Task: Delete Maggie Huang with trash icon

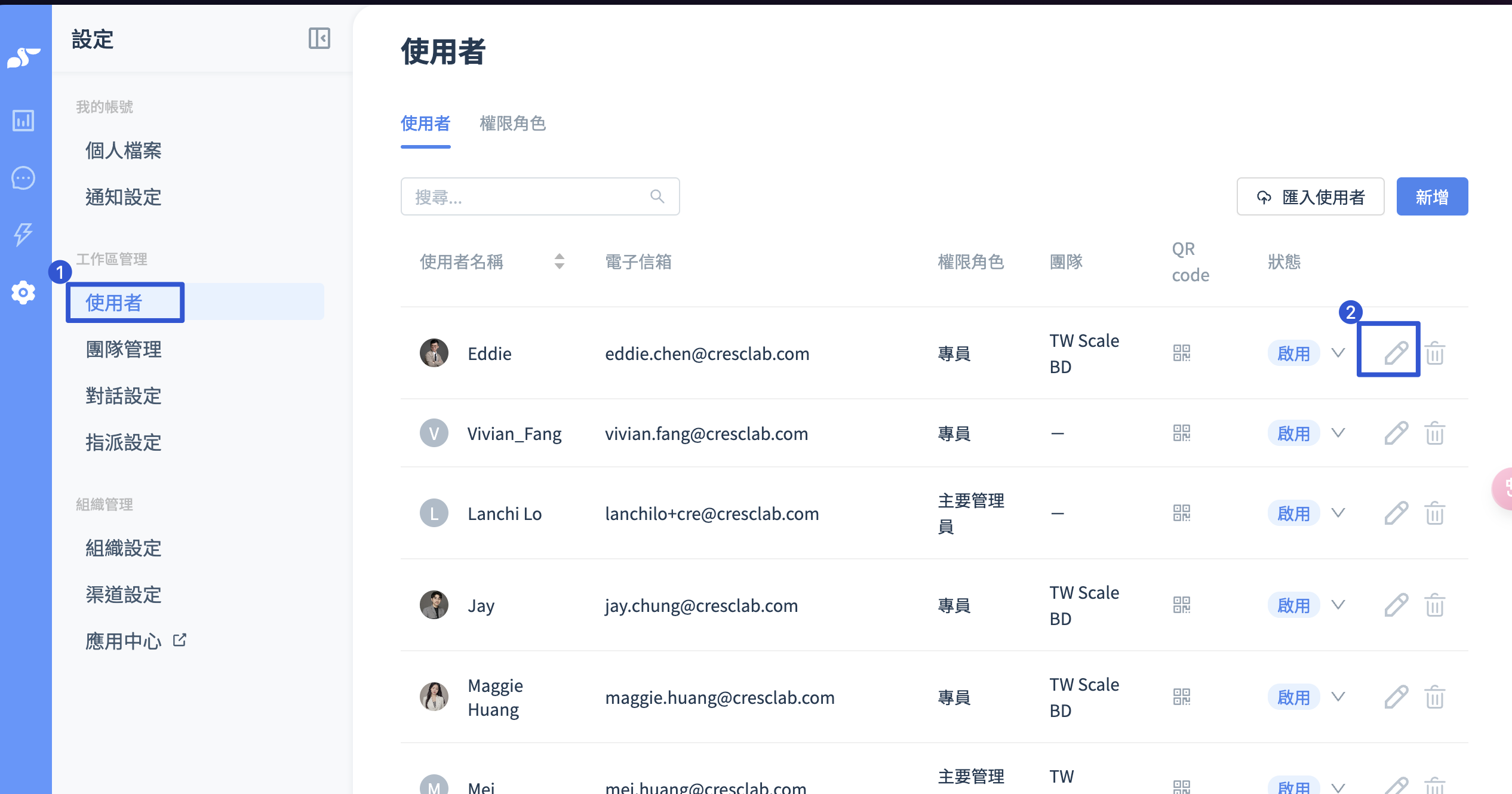Action: tap(1434, 697)
